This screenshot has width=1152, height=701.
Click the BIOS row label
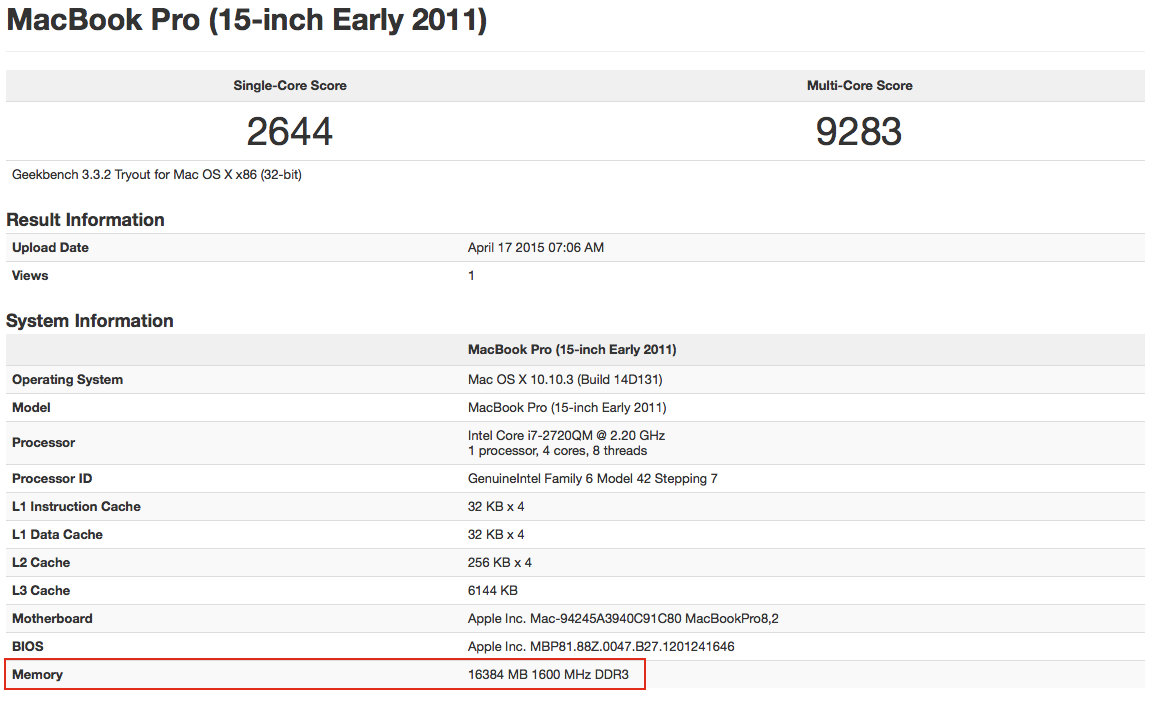pyautogui.click(x=28, y=647)
